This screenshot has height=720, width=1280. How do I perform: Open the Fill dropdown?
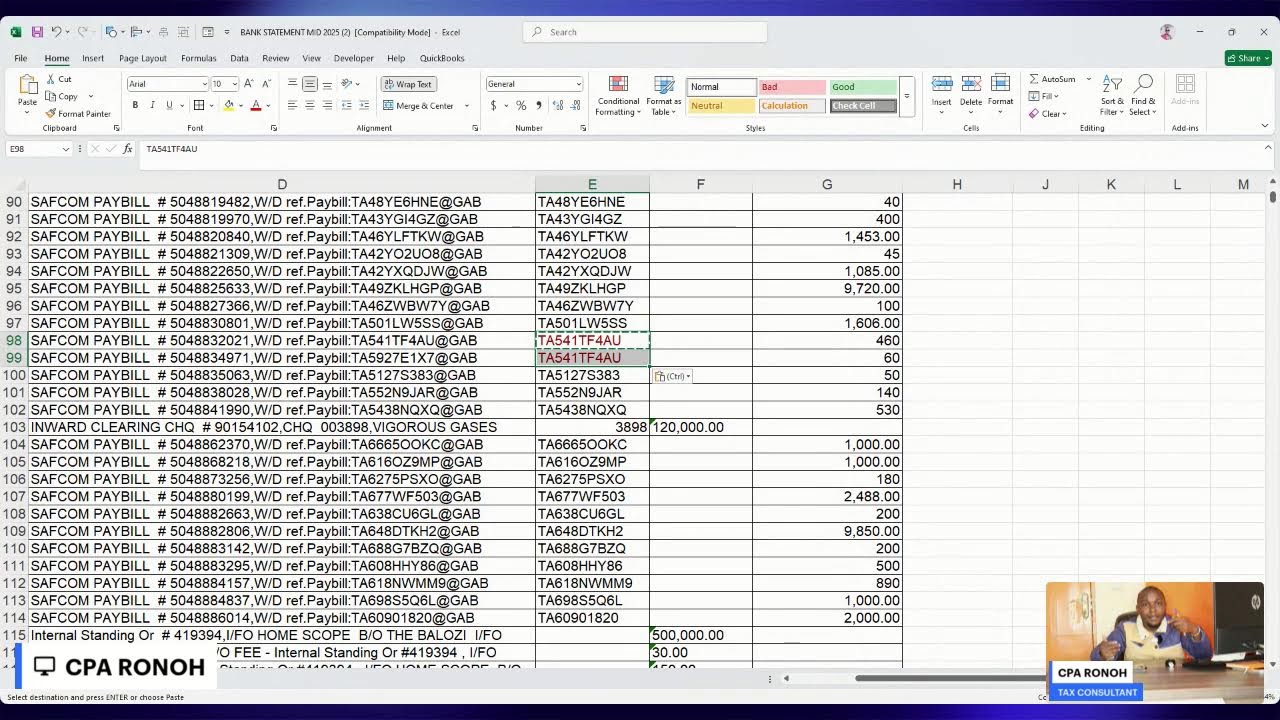click(1045, 96)
